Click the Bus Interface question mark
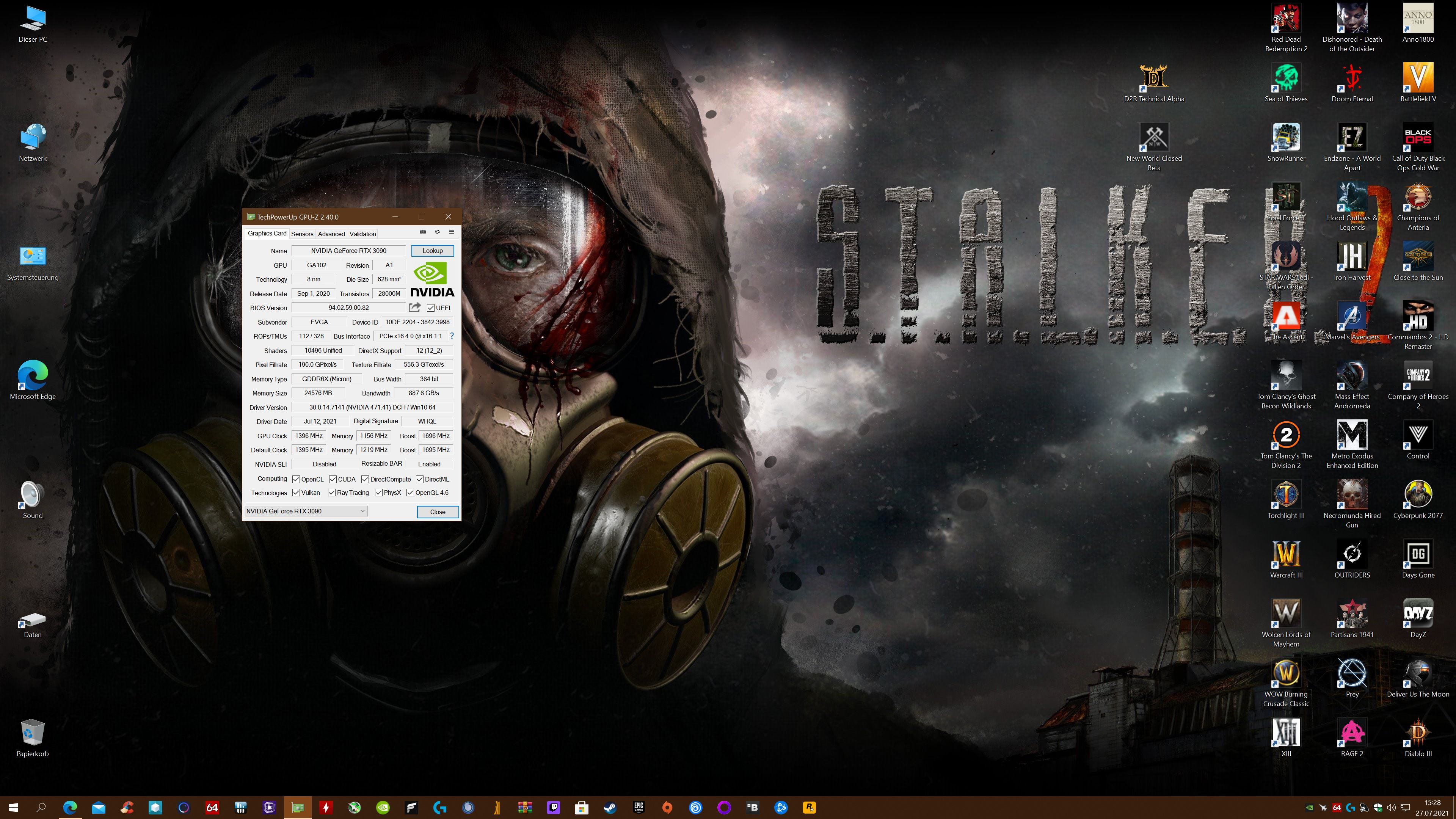Screen dimensions: 1456x819 pyautogui.click(x=452, y=336)
